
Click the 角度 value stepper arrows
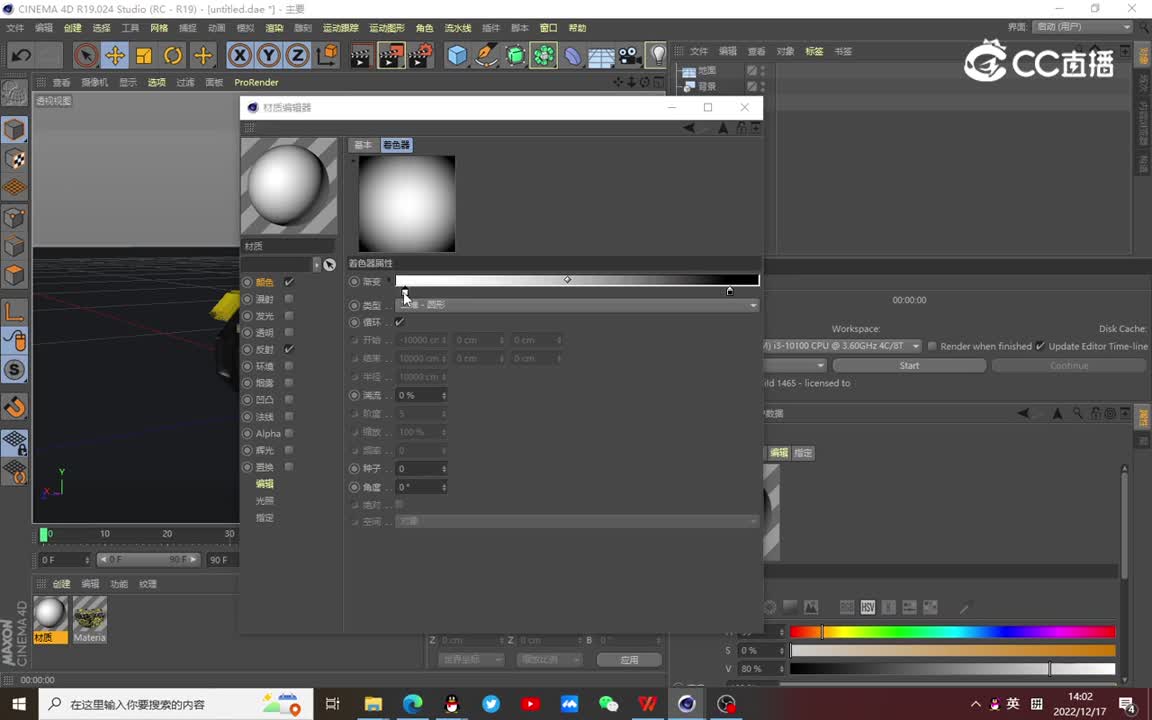pos(444,487)
